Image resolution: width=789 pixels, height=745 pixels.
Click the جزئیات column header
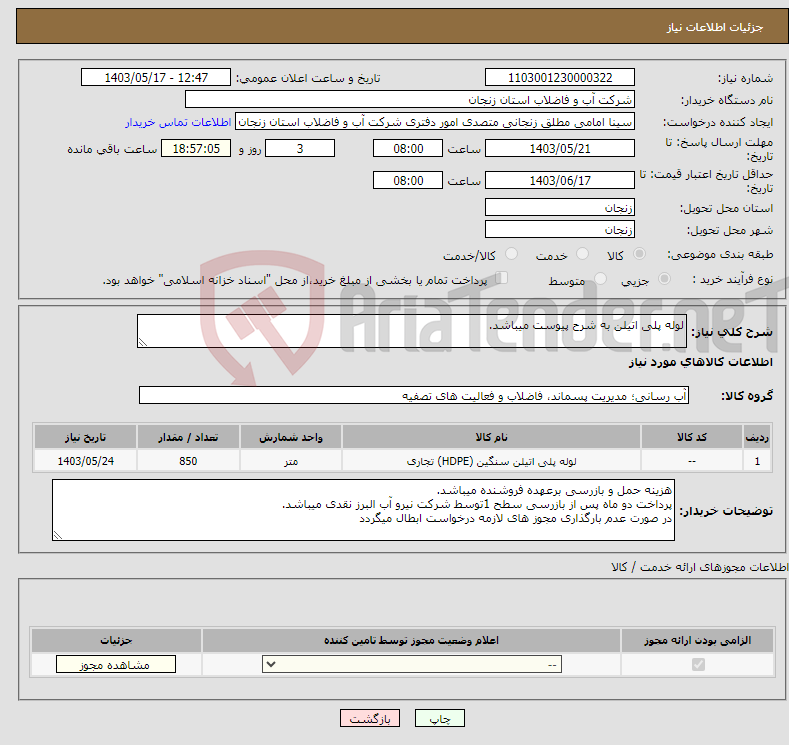116,640
